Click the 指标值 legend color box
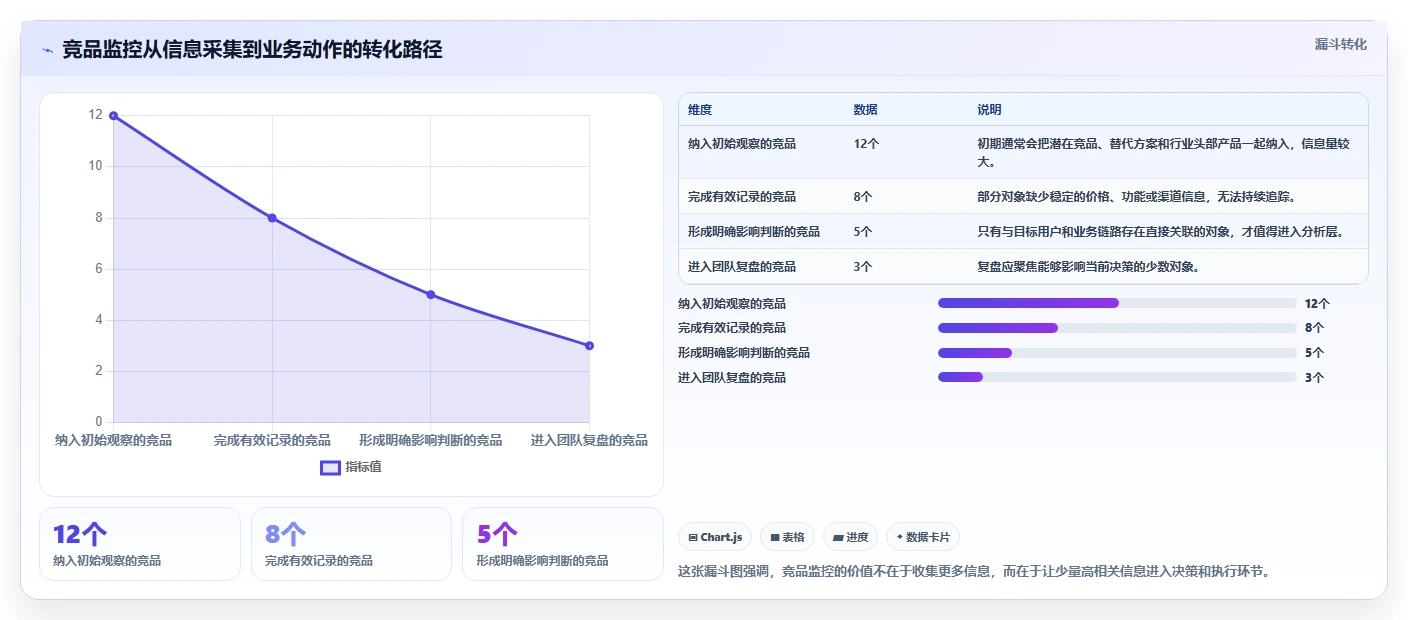This screenshot has width=1408, height=620. pos(330,467)
